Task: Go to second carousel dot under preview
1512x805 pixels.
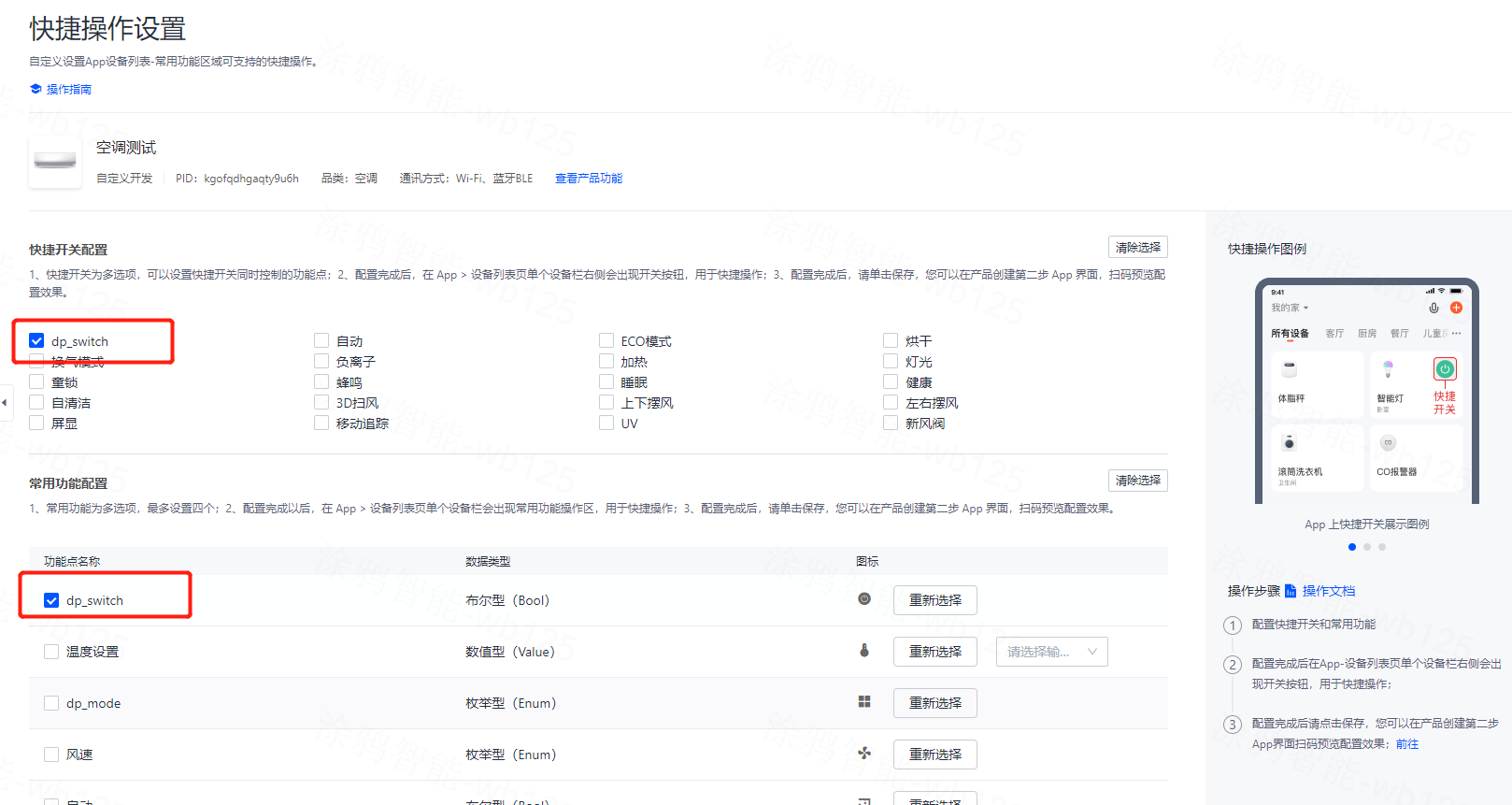Action: pos(1367,547)
